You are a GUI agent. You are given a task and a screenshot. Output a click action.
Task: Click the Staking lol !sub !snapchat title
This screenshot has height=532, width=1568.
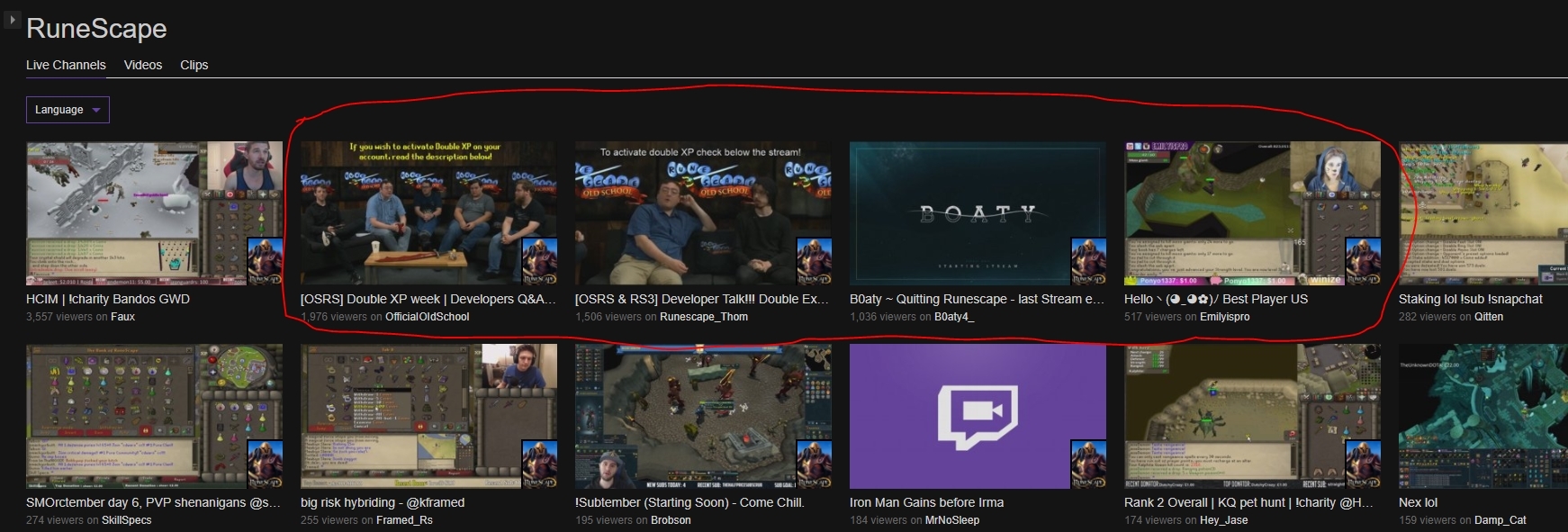click(1471, 299)
